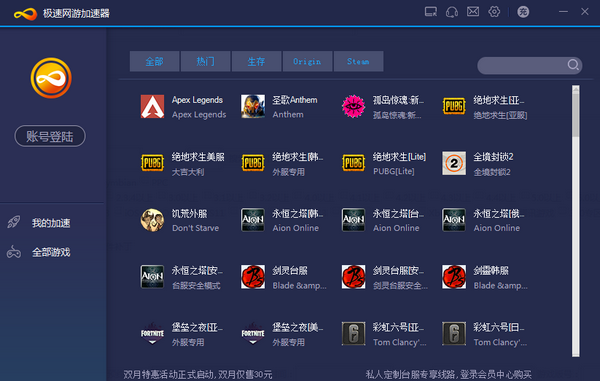Select the Fortnite icon for 堡垒之夜[美
The height and width of the screenshot is (381, 600).
253,334
